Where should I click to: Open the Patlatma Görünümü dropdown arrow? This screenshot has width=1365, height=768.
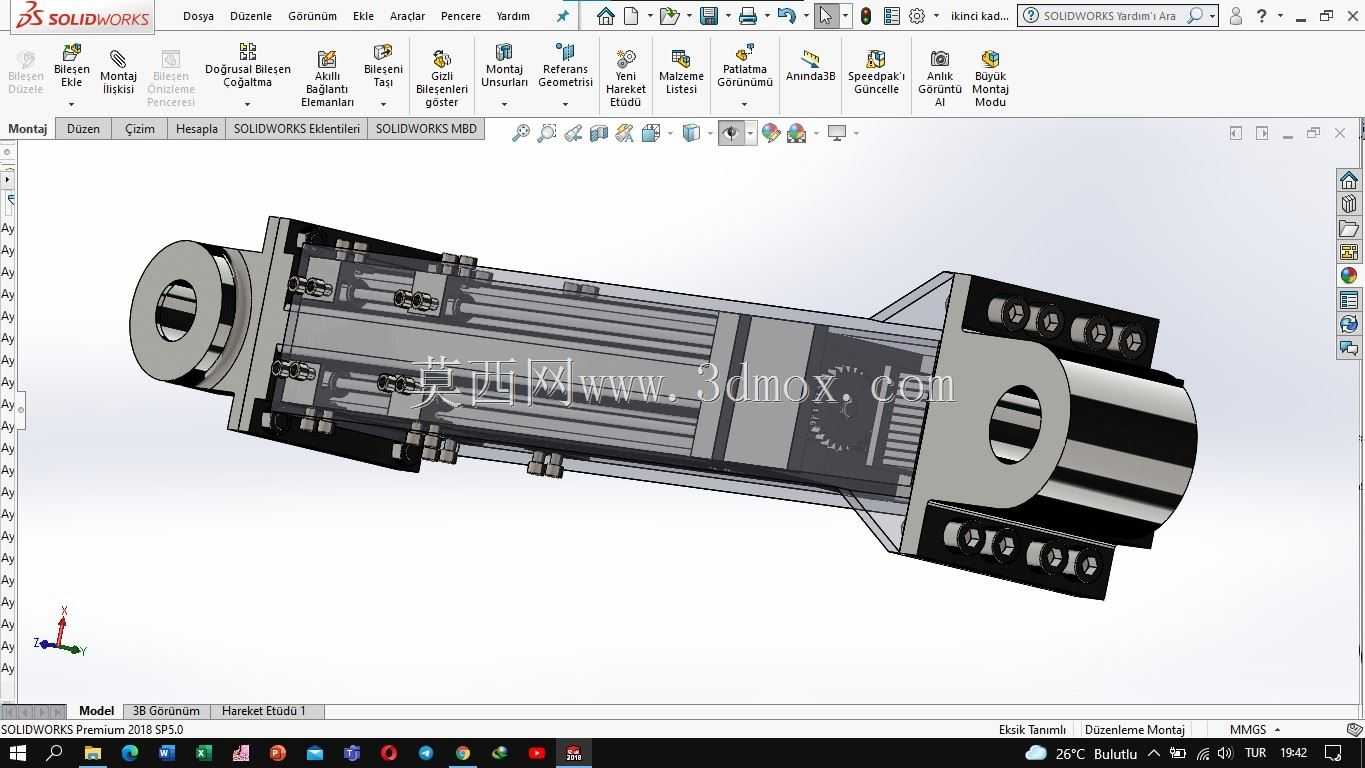tap(744, 103)
